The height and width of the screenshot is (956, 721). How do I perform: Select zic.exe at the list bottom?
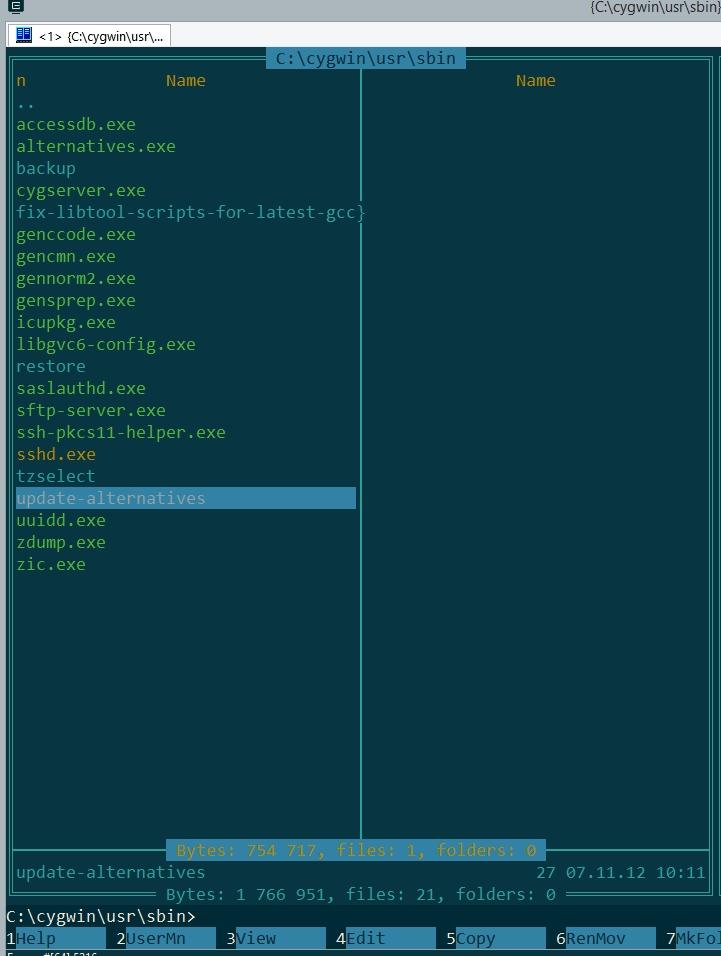tap(51, 564)
